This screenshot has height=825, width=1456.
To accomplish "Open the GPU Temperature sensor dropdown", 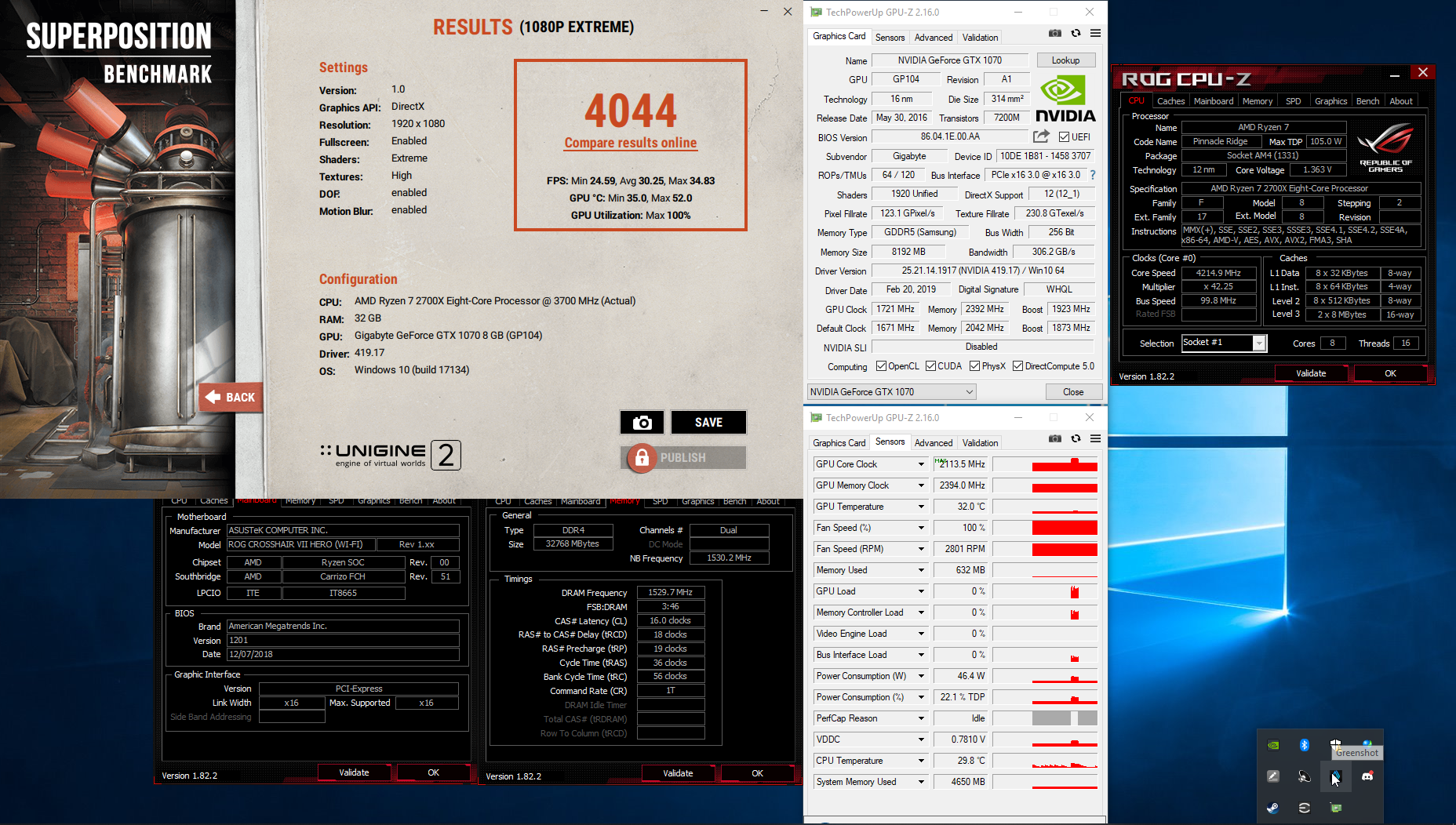I will click(x=921, y=507).
